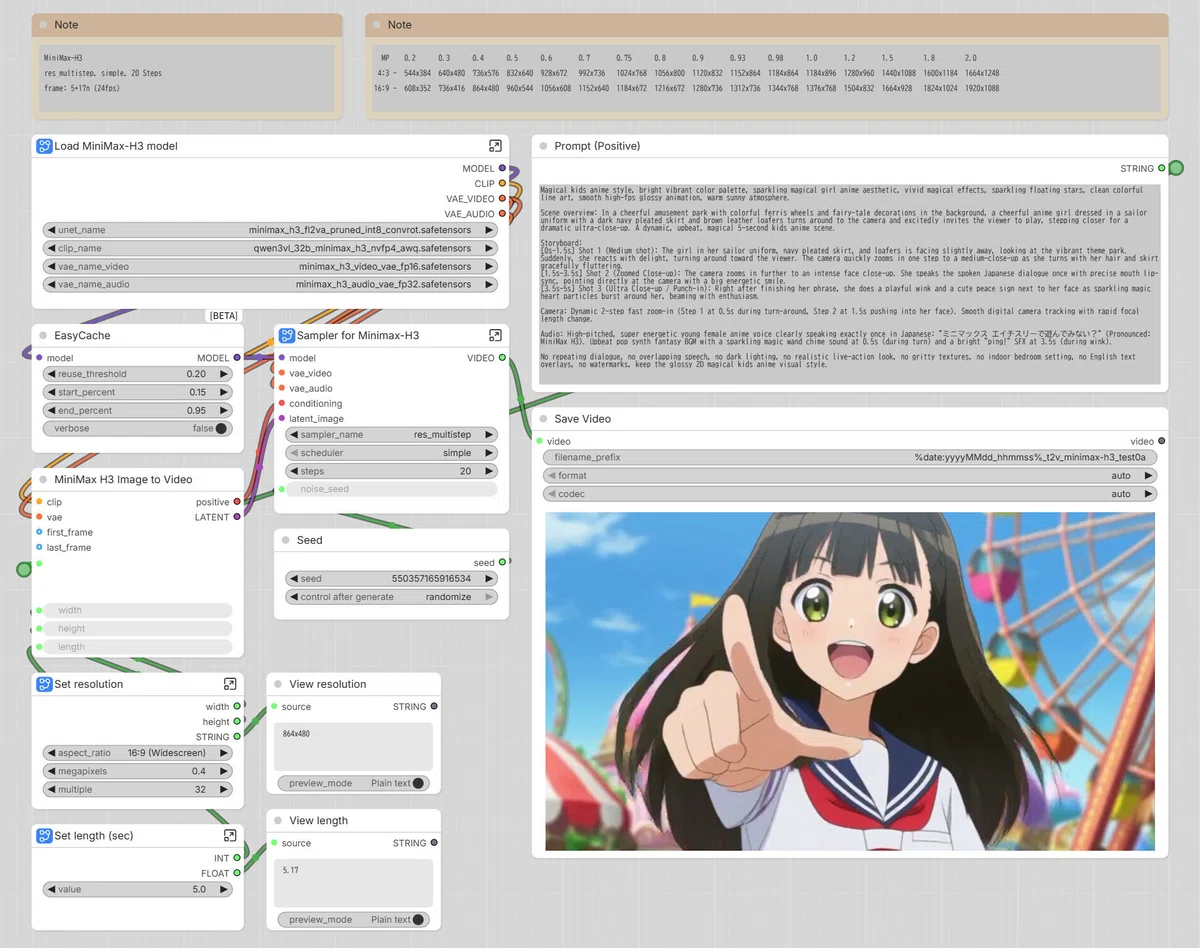Increase reuse_threshold with right arrow
The image size is (1200, 948).
224,374
